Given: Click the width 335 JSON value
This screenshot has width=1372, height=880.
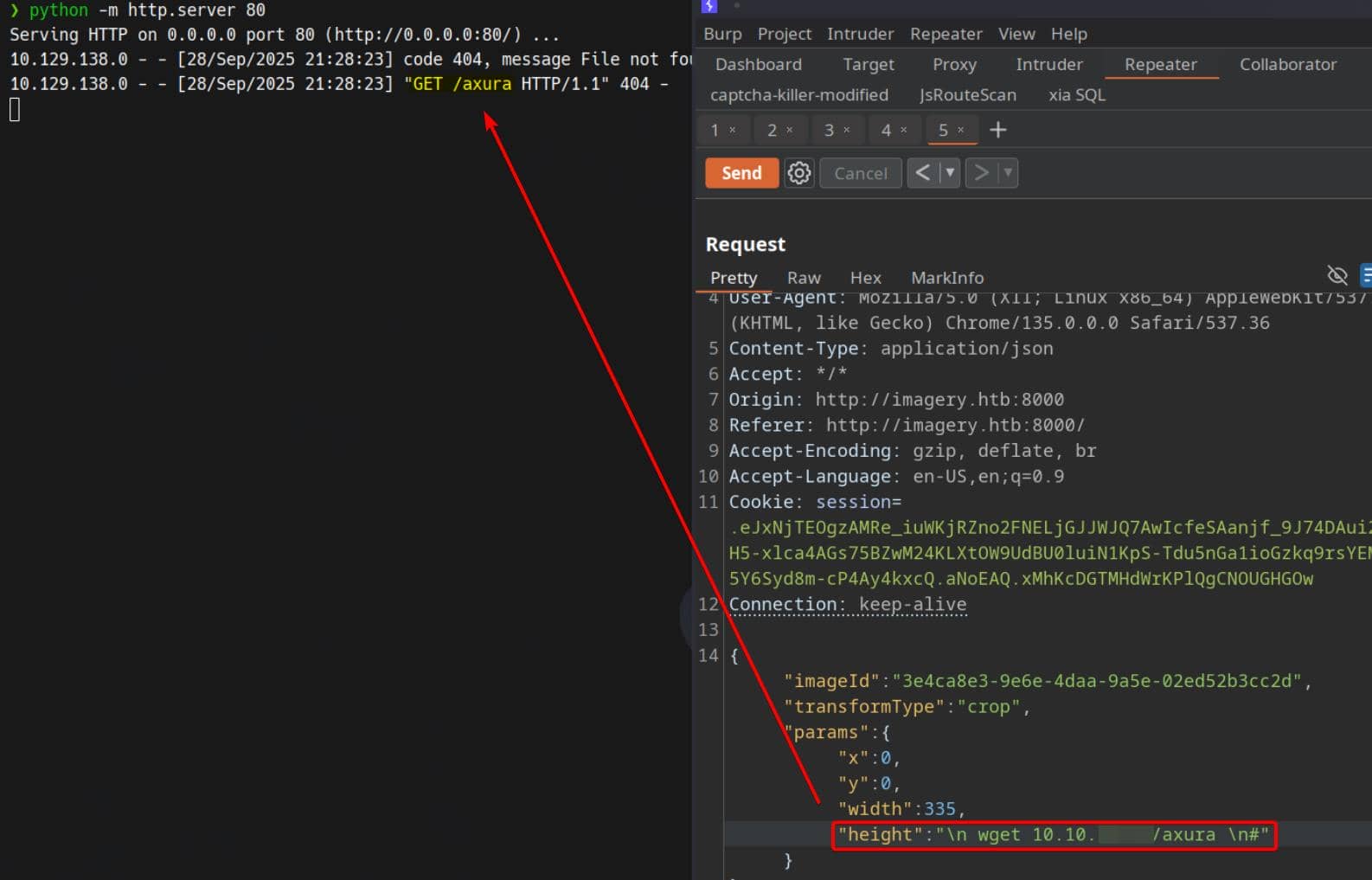Looking at the screenshot, I should (939, 809).
